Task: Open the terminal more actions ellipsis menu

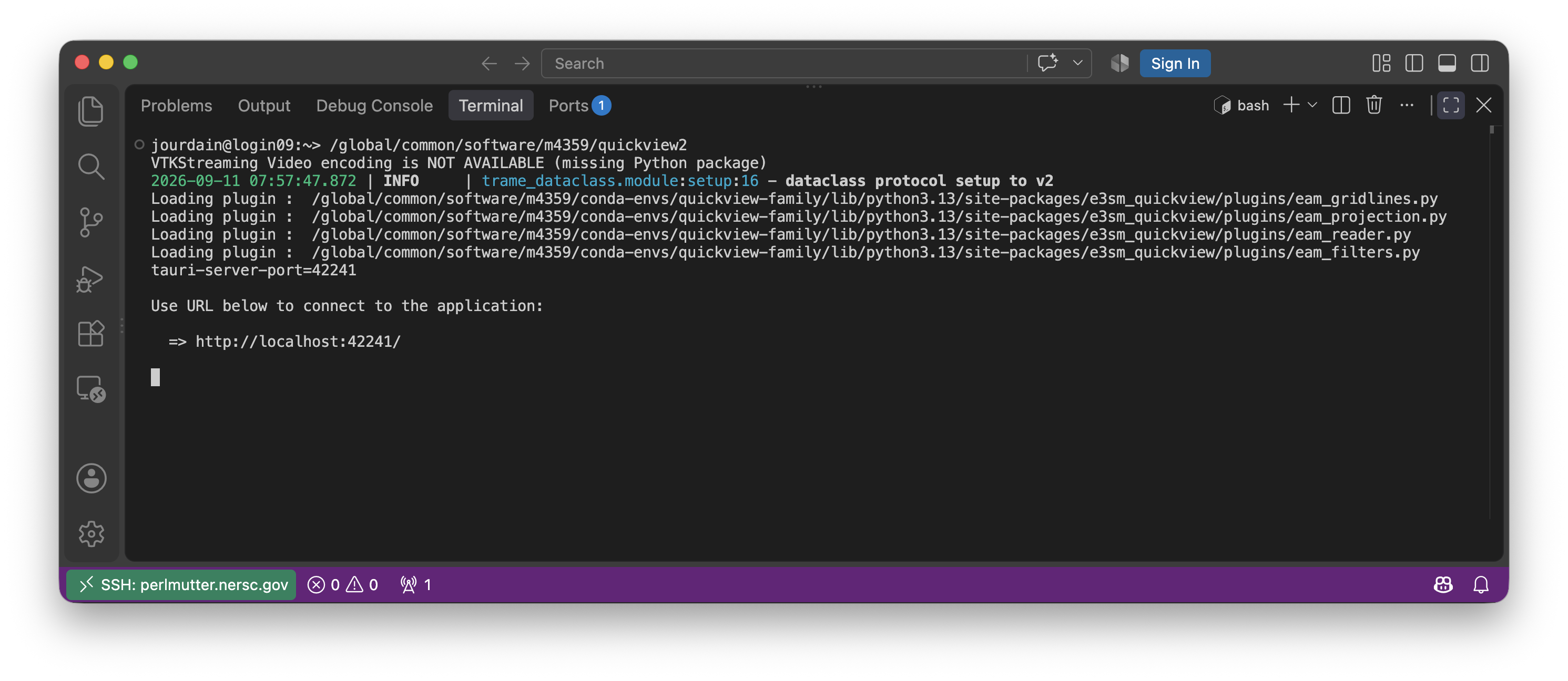Action: coord(1407,105)
